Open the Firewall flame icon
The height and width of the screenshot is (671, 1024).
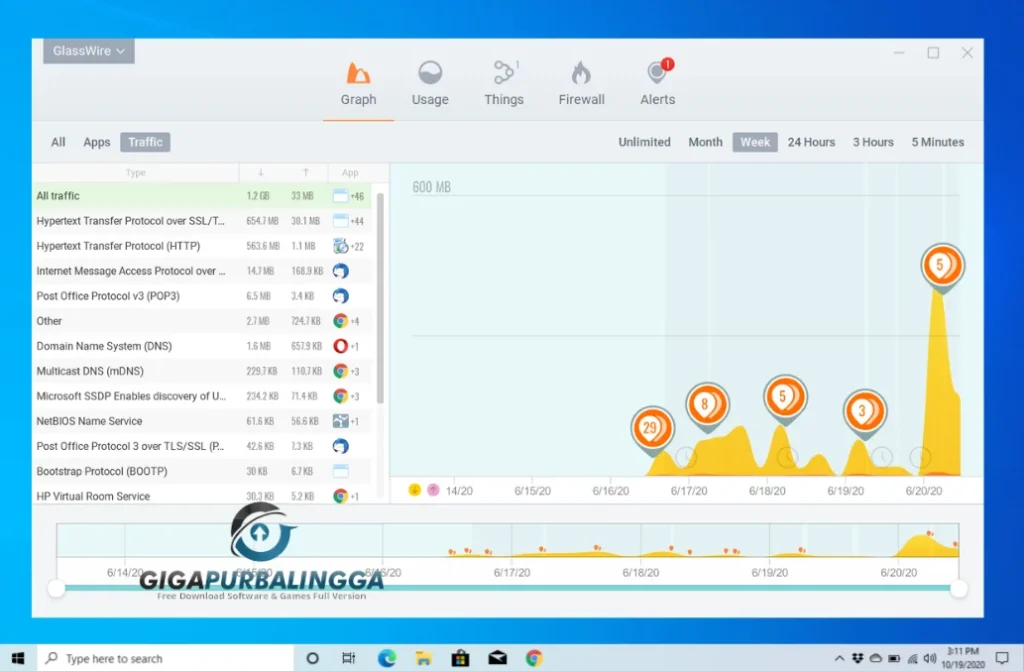click(x=581, y=70)
